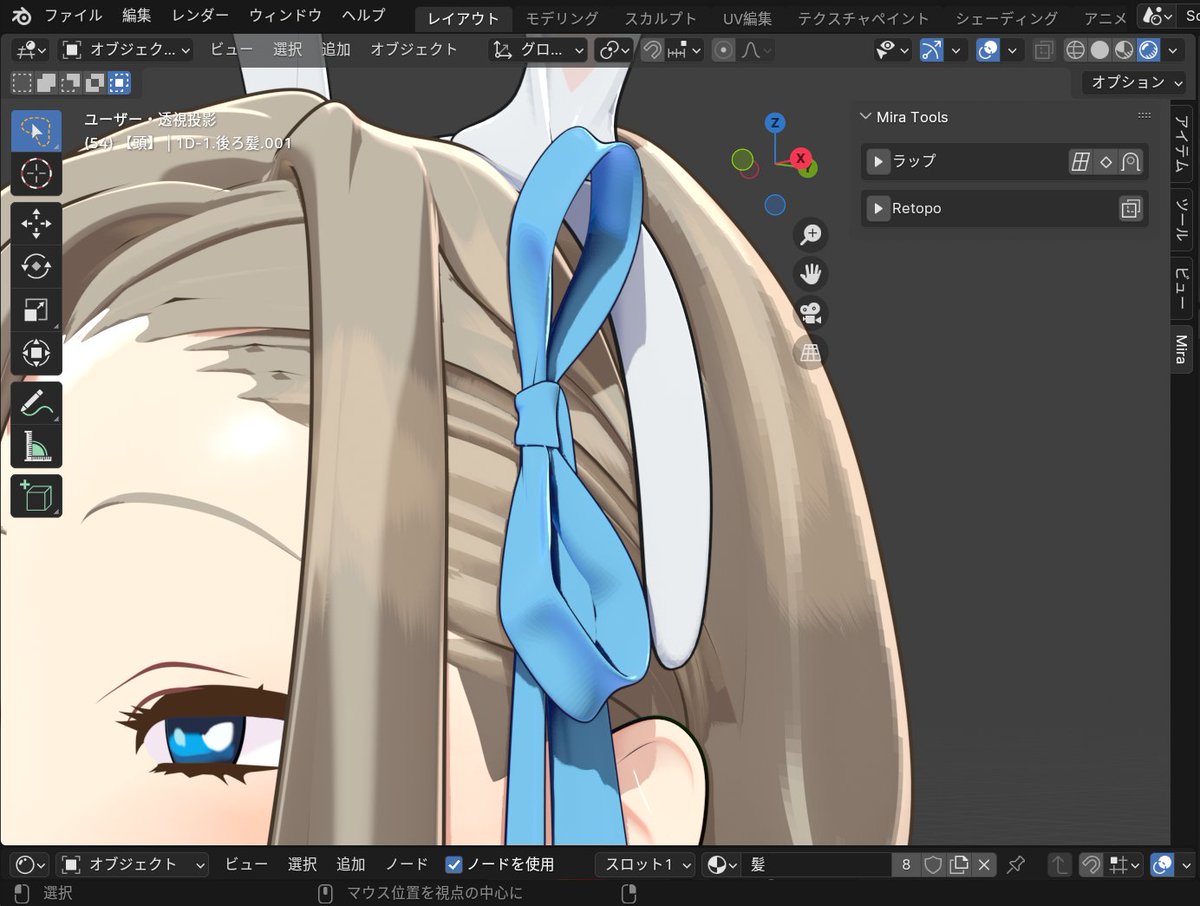Open the スロット1 material slot dropdown
1200x906 pixels.
(646, 864)
